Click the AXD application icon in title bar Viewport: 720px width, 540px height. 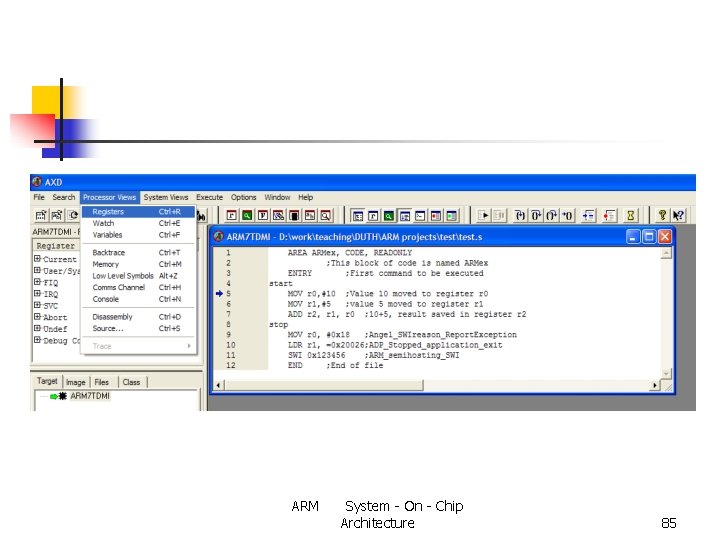pos(37,182)
